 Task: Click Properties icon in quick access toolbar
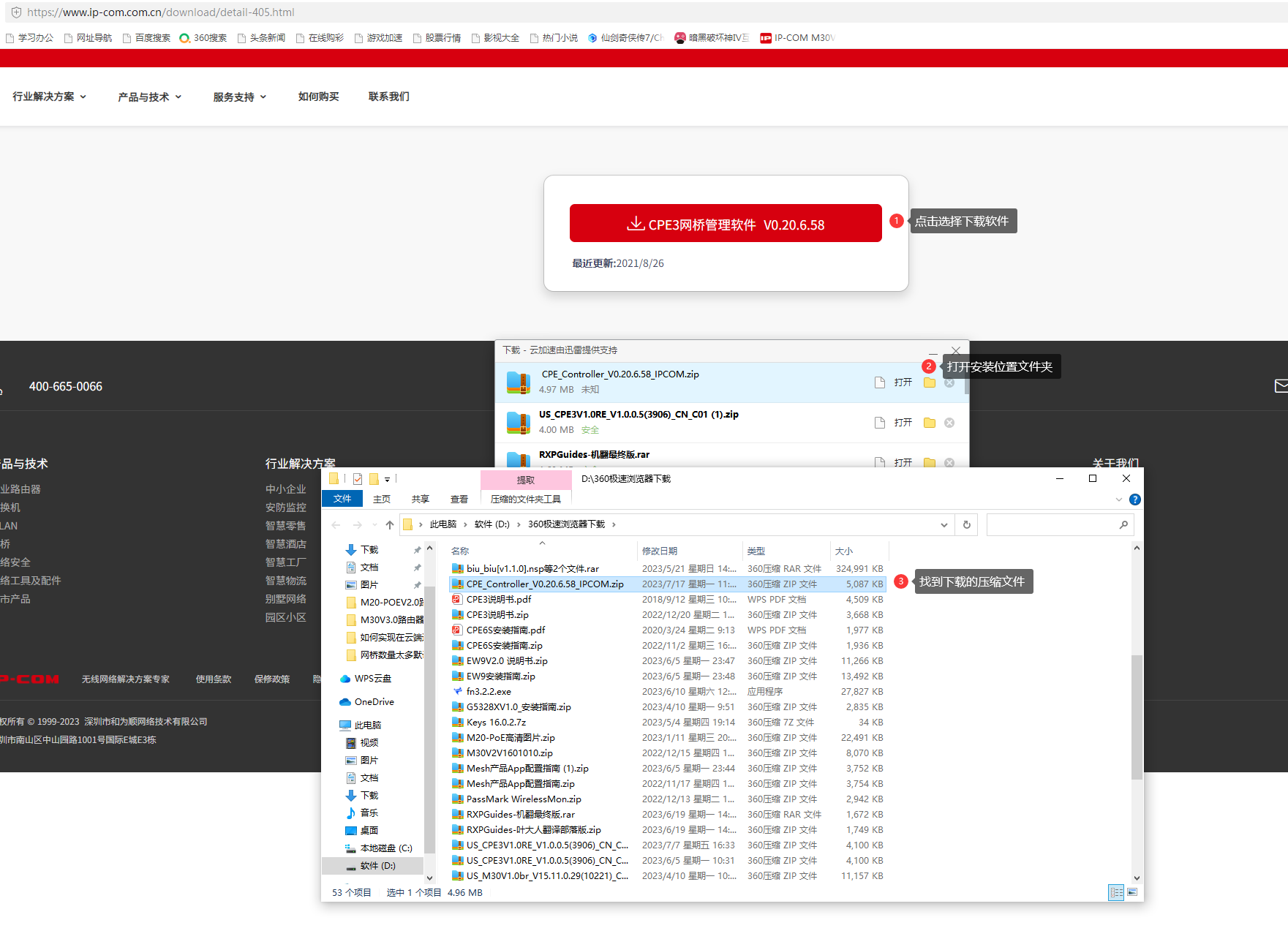click(358, 479)
